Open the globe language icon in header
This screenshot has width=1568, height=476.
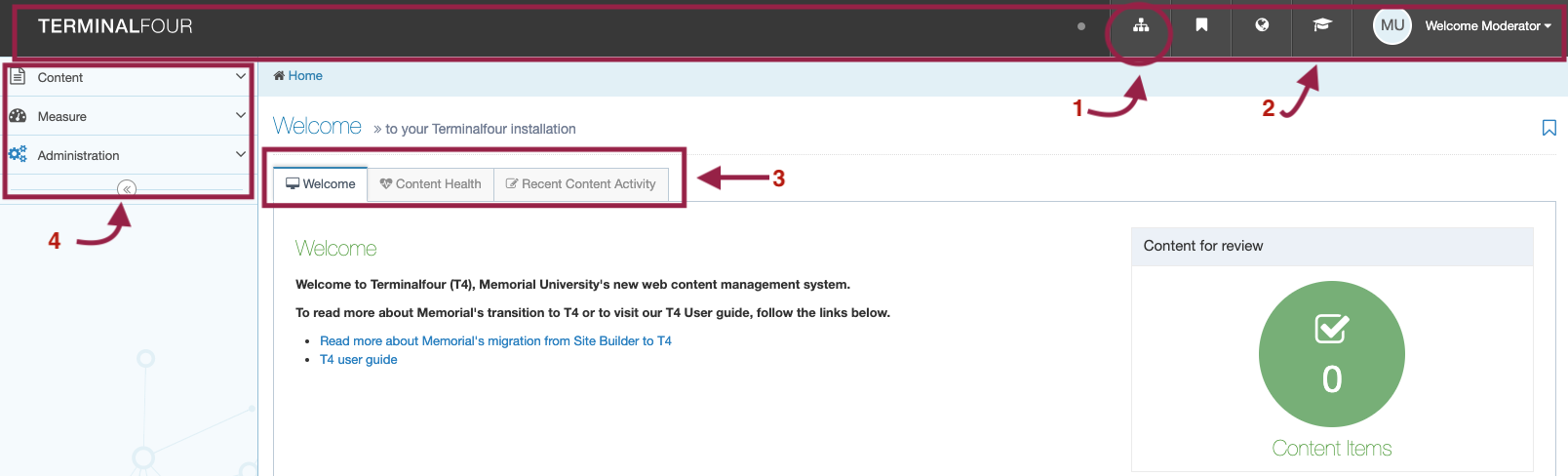point(1262,25)
